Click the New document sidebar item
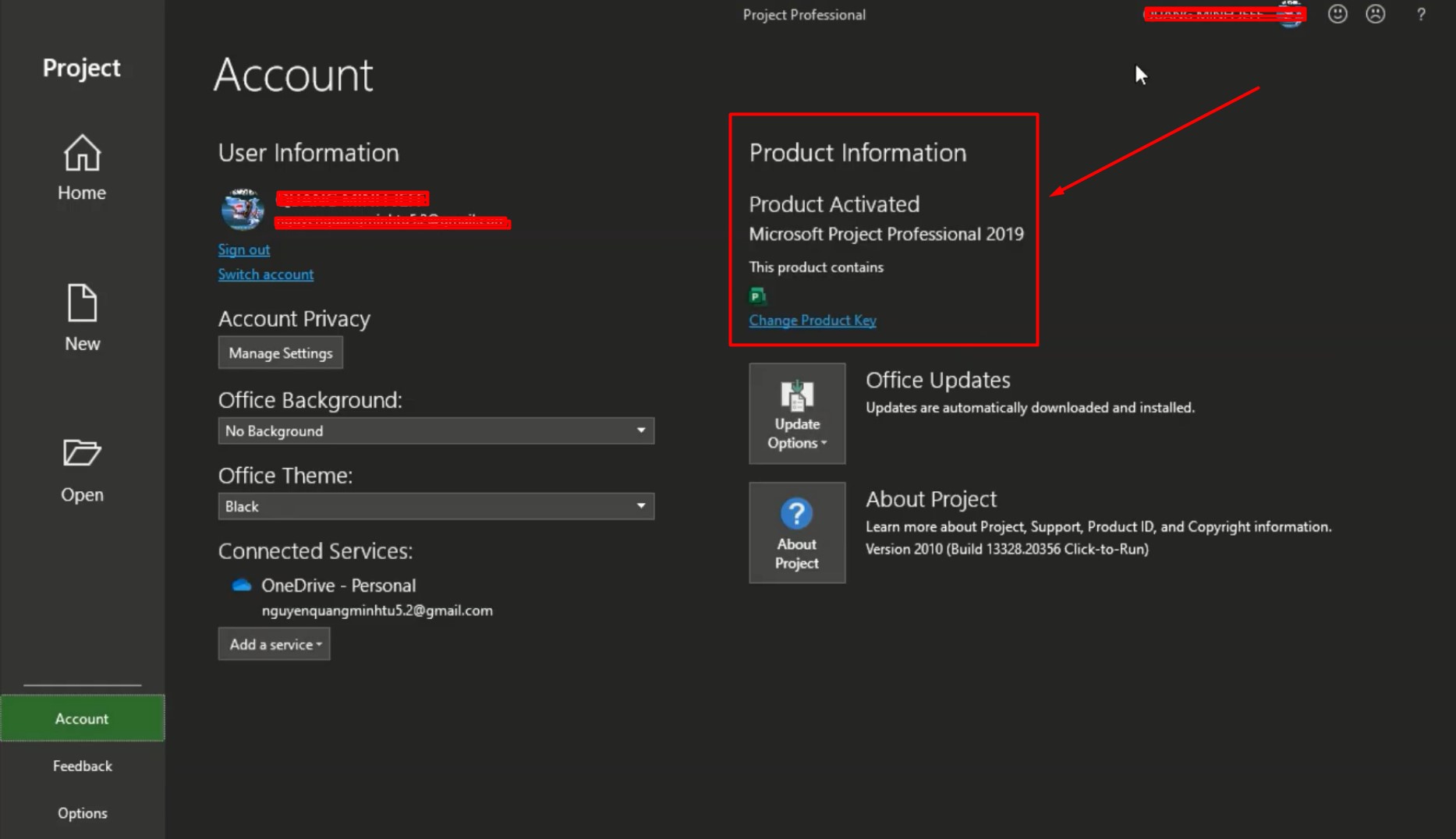 (x=82, y=318)
